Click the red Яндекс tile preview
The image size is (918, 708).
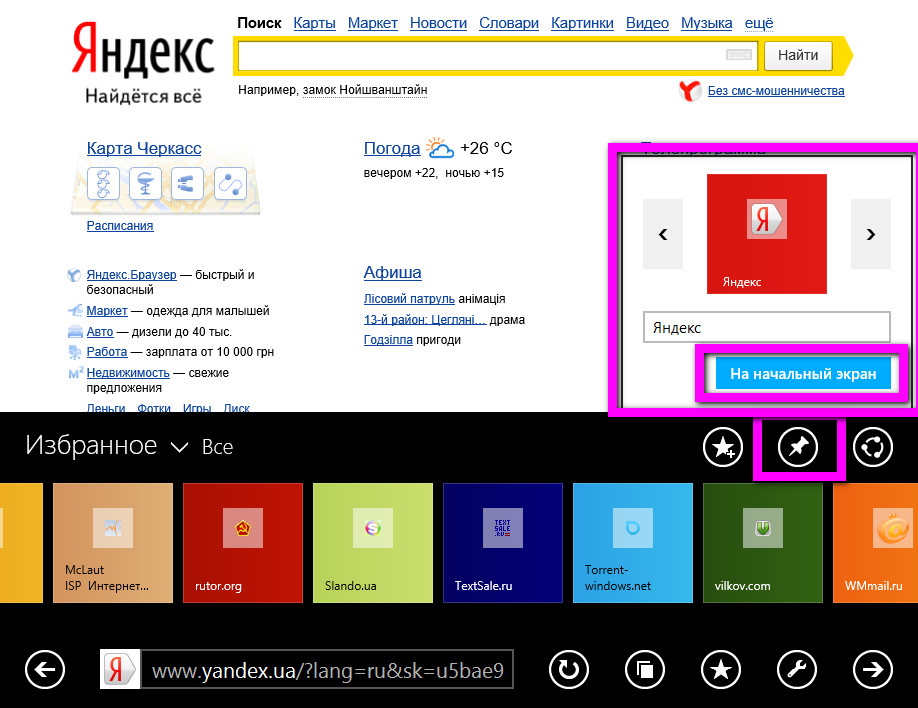point(767,234)
